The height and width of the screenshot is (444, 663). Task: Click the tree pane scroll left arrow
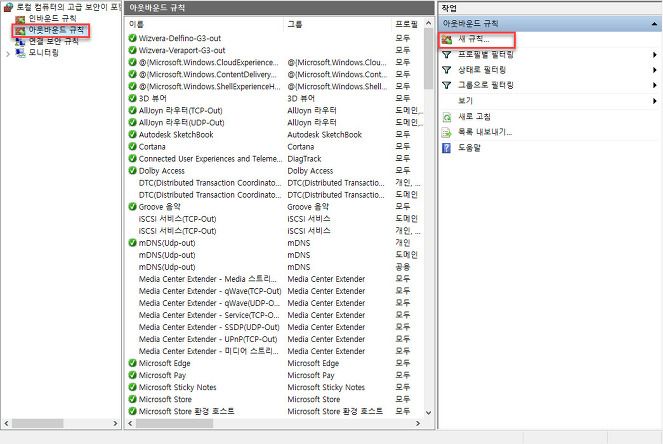(x=6, y=423)
